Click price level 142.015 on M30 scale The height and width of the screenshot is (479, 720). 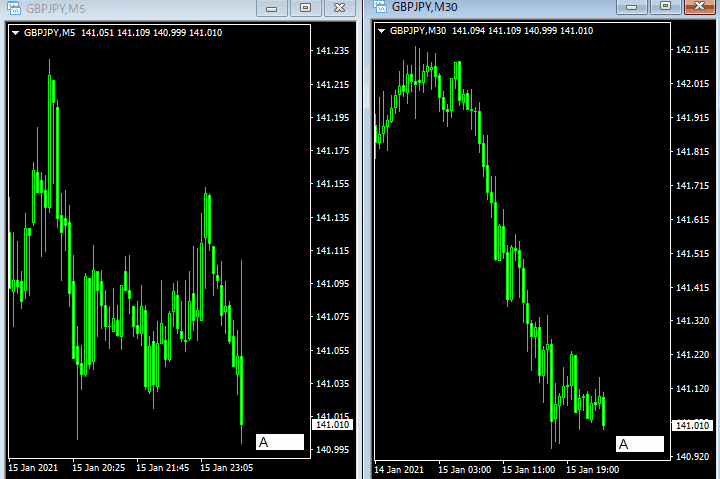pyautogui.click(x=692, y=84)
